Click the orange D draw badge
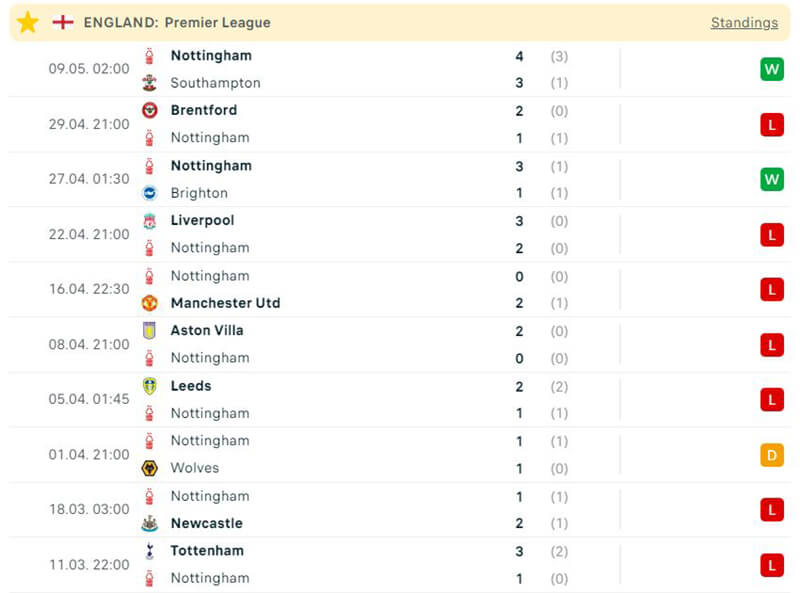This screenshot has width=800, height=593. tap(771, 455)
